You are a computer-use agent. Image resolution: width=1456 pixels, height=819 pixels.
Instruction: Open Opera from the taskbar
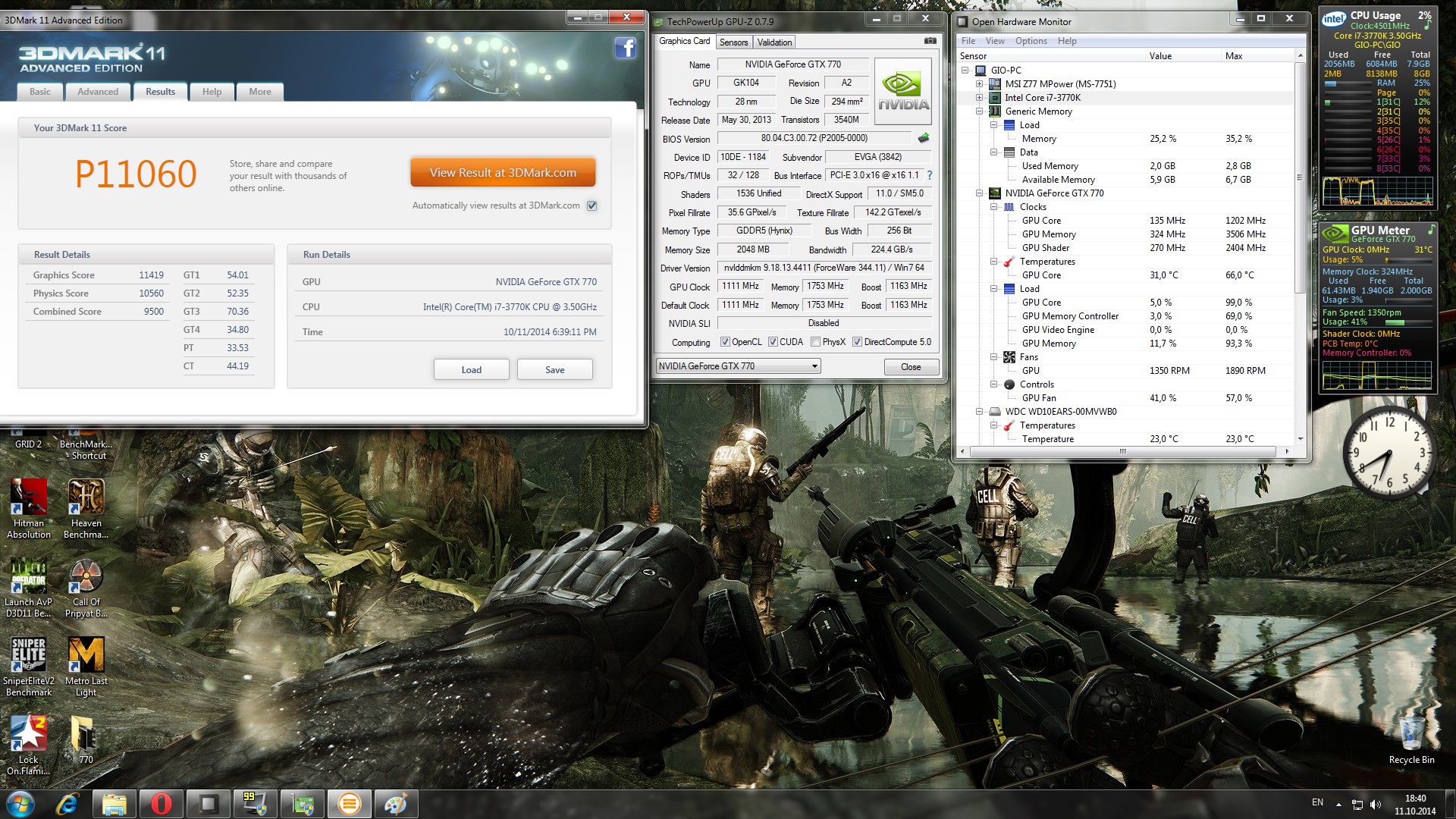(x=162, y=803)
